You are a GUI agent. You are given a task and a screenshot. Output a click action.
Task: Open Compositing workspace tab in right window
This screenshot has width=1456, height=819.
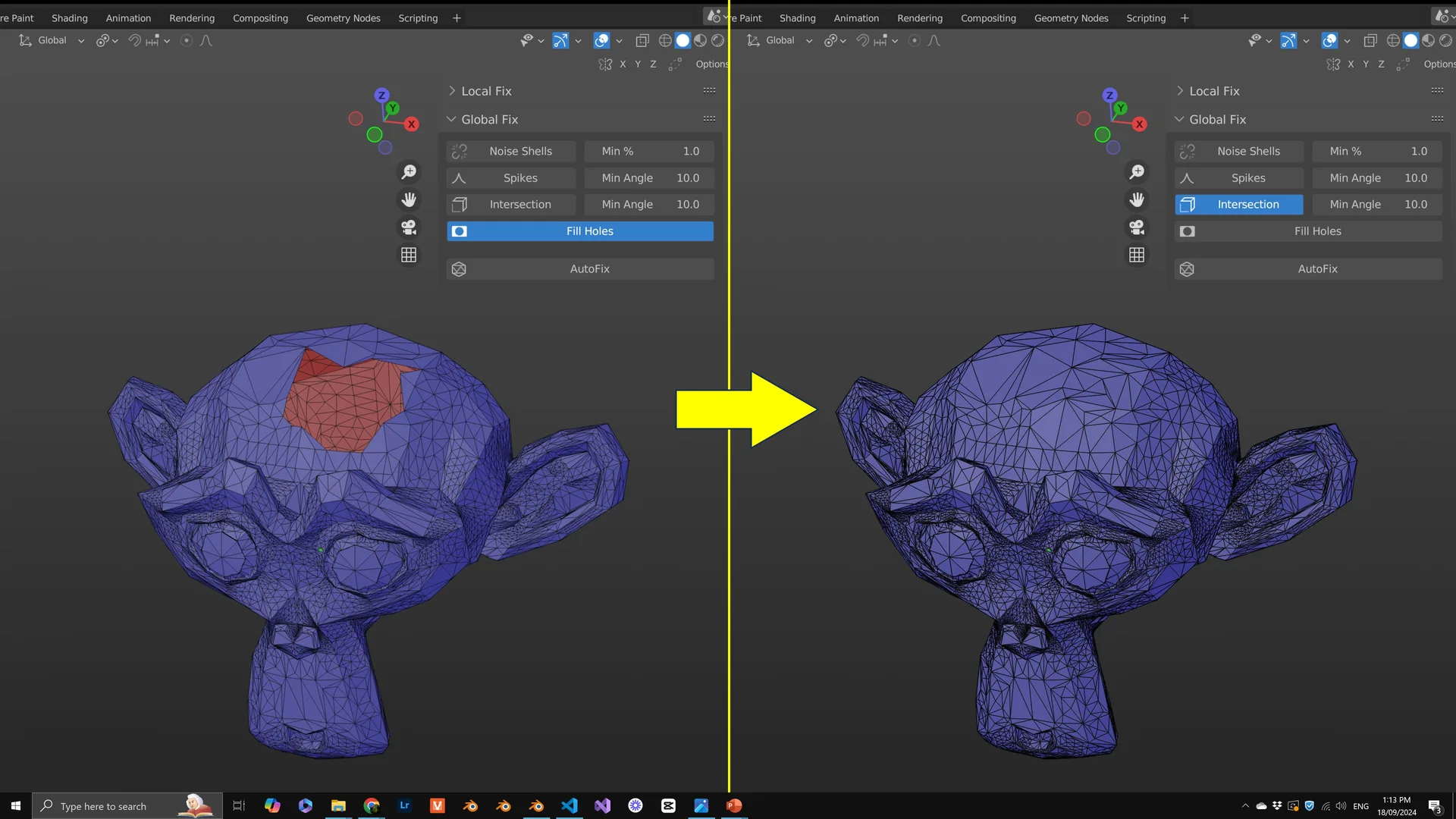coord(988,18)
